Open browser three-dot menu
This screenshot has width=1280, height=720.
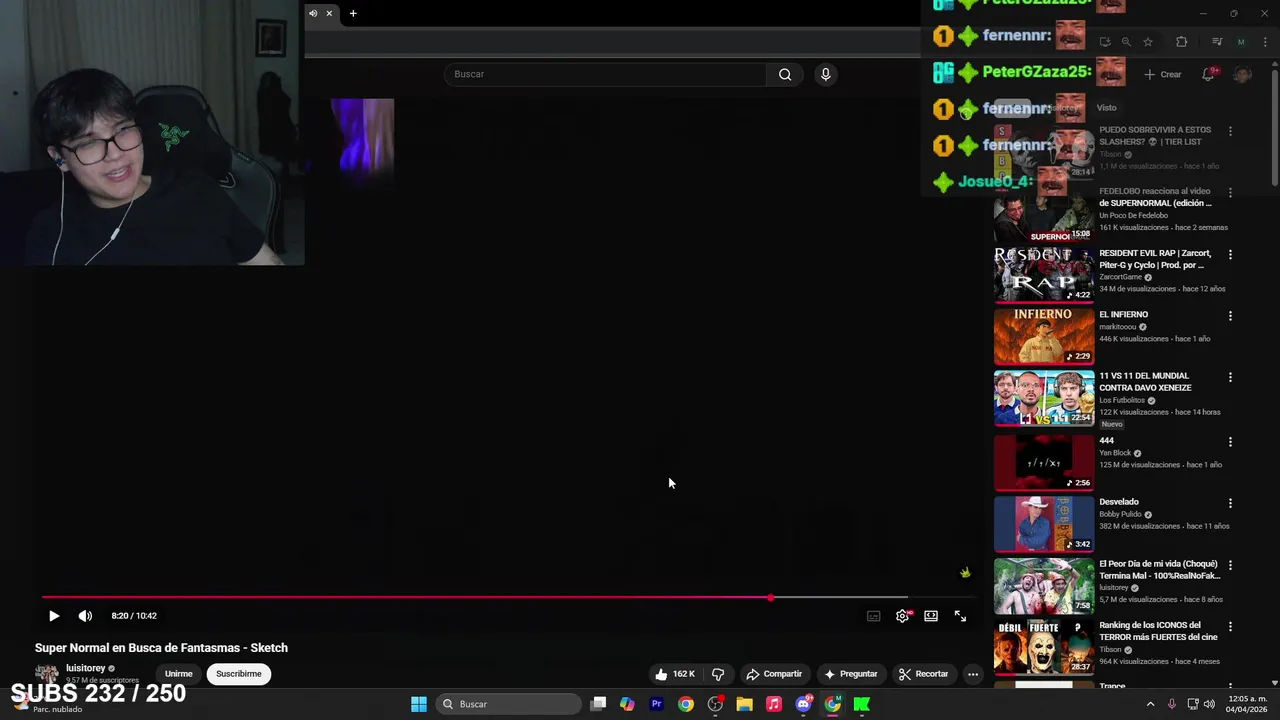pos(1263,42)
